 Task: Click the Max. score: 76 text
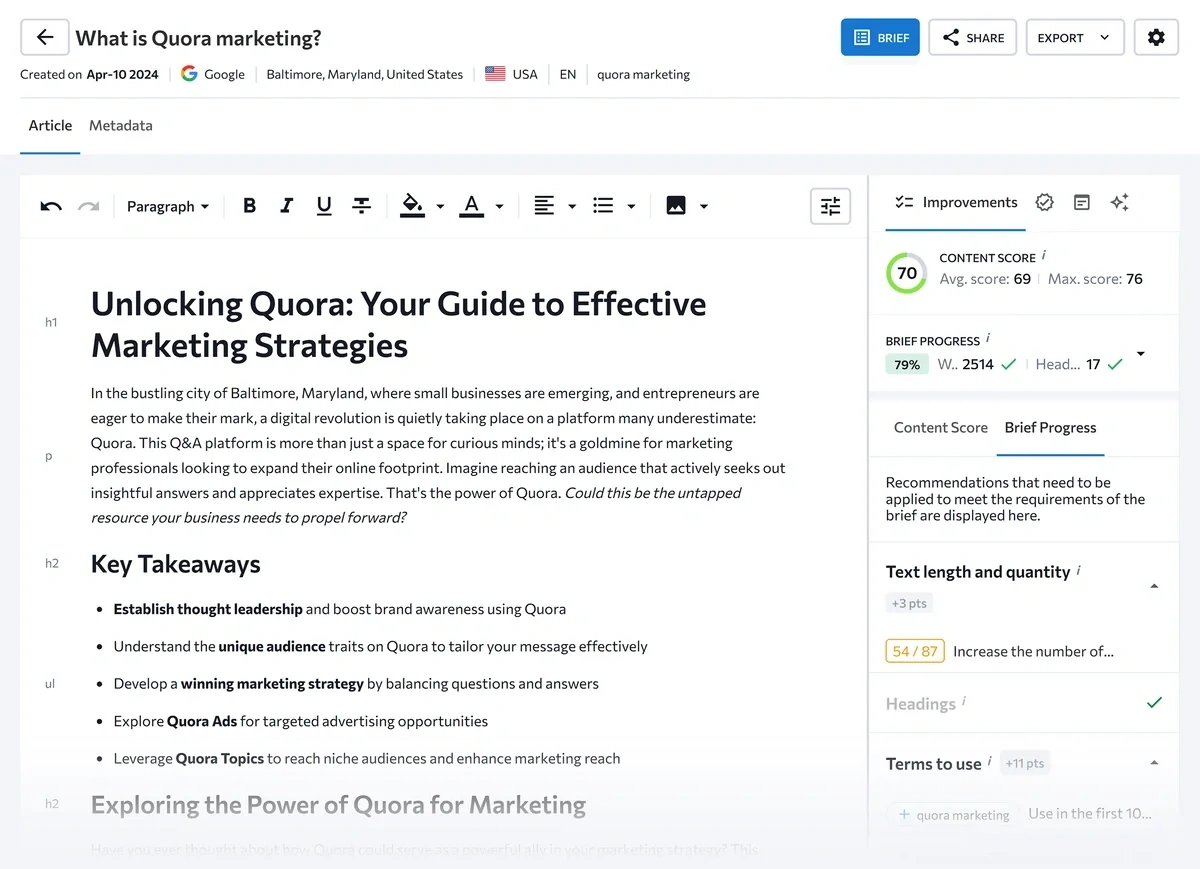(x=1095, y=279)
